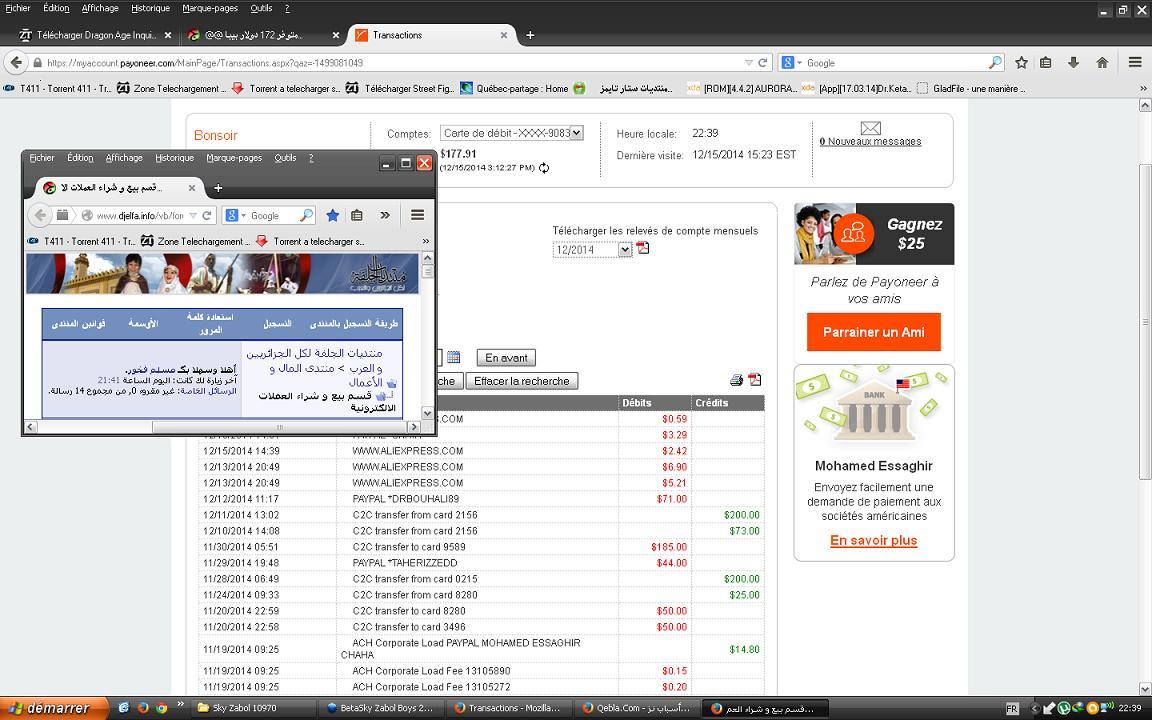Select C2C transfer to card 9589 row

pos(482,547)
